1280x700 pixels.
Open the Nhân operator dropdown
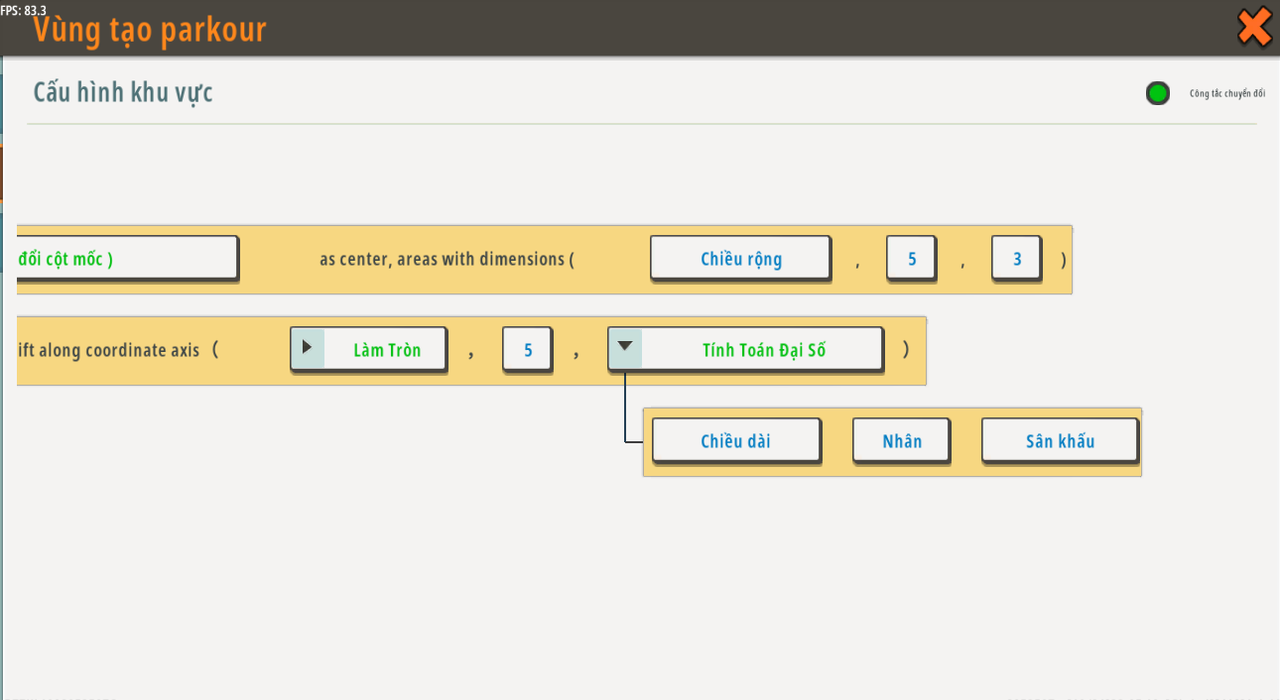(901, 440)
